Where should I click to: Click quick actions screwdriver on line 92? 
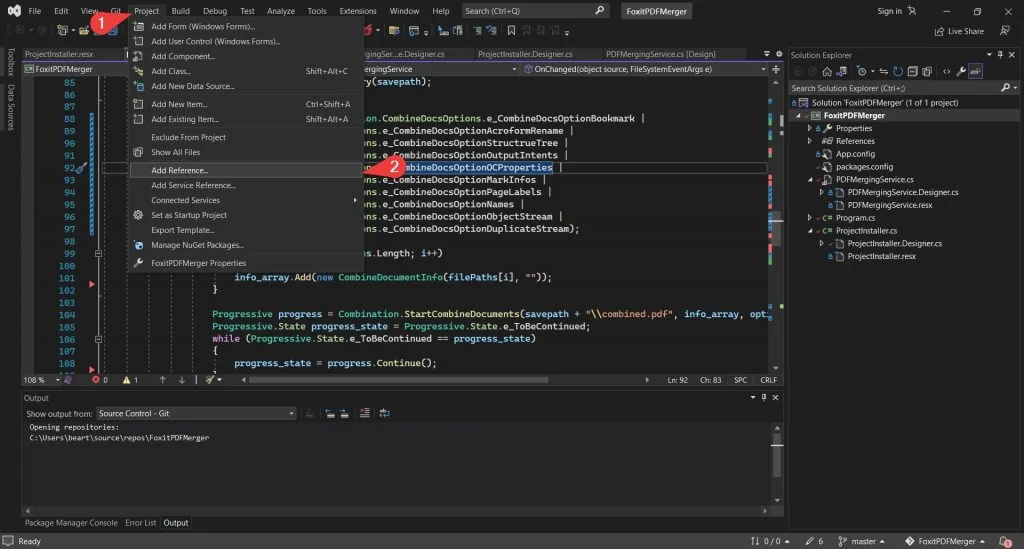(x=81, y=168)
